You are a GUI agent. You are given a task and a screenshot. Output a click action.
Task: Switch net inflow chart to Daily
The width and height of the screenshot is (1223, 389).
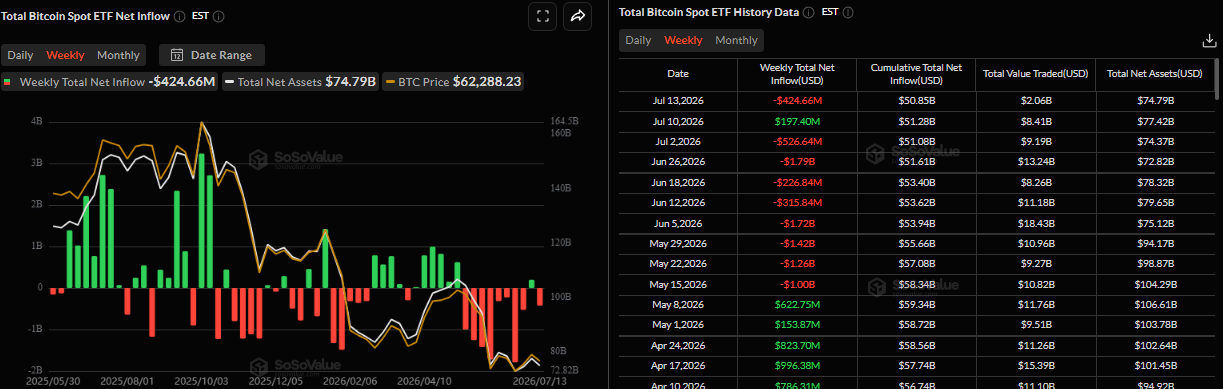tap(21, 55)
